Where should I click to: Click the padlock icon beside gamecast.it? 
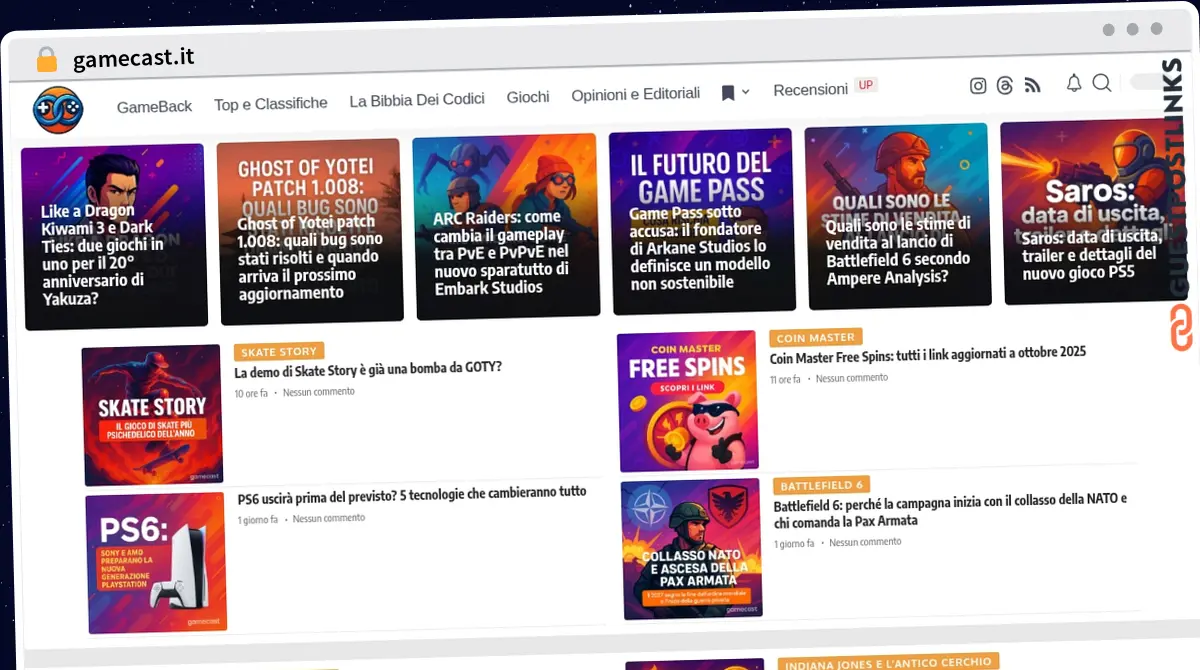pos(46,59)
